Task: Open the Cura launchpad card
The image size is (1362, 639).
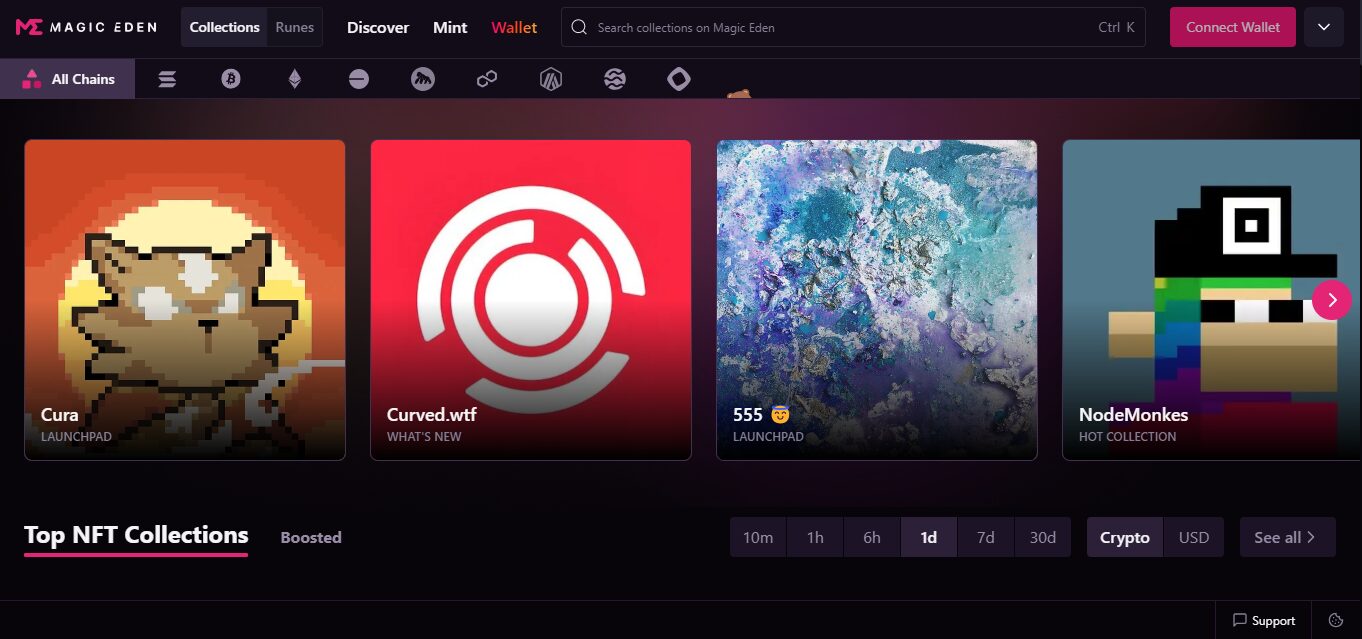Action: click(x=185, y=300)
